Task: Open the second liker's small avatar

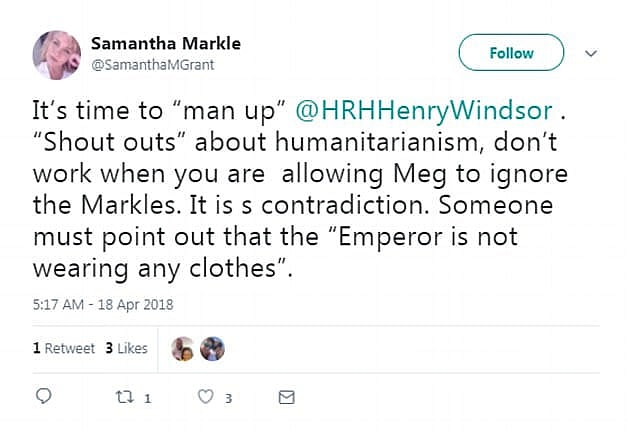Action: pyautogui.click(x=211, y=348)
